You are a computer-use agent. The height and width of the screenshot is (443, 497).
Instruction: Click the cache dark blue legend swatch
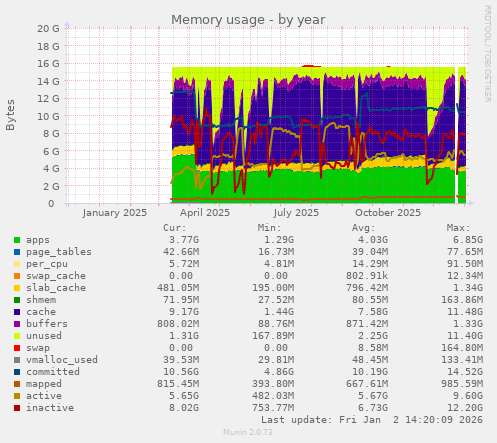17,312
